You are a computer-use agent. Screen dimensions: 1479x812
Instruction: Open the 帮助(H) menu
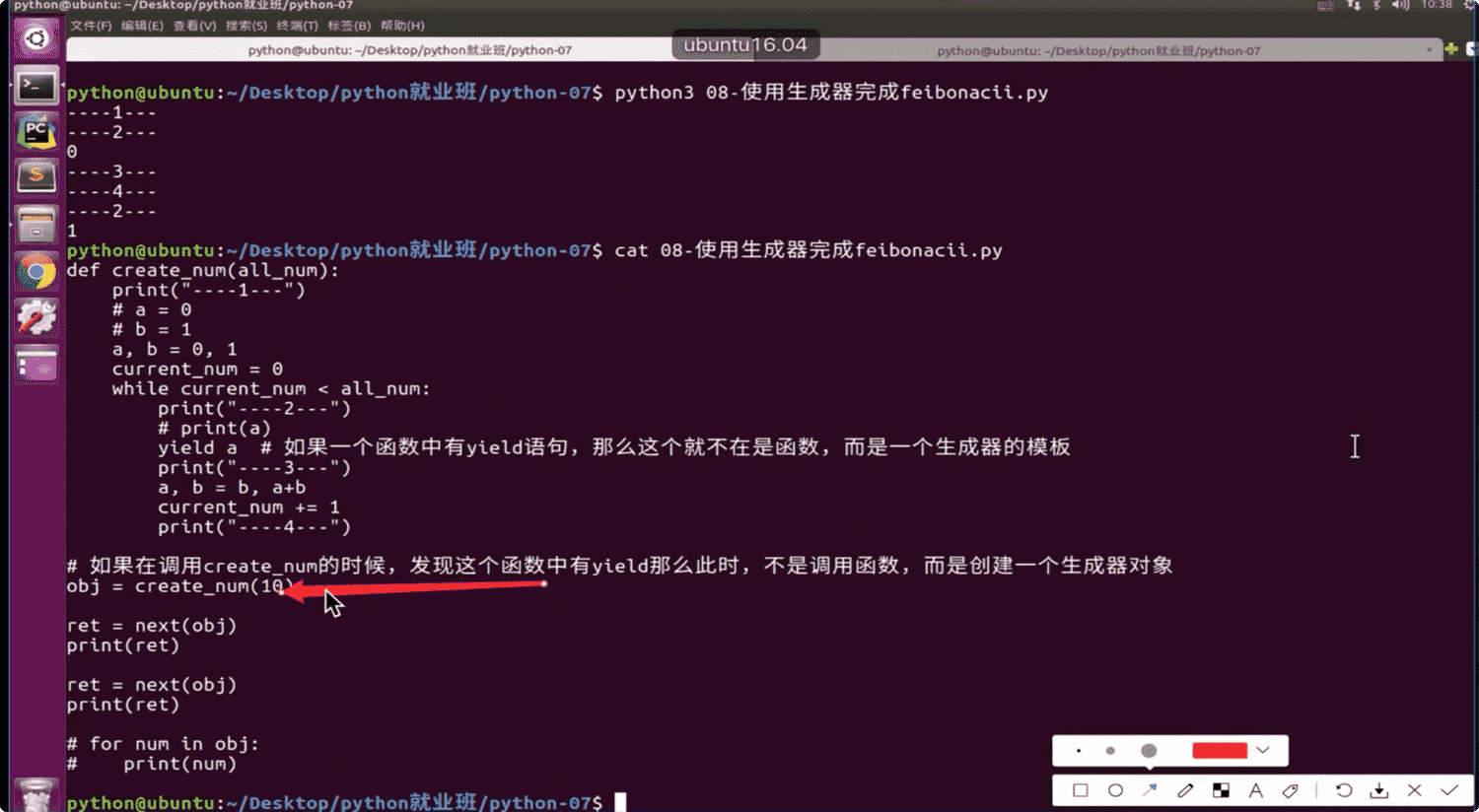[x=402, y=26]
